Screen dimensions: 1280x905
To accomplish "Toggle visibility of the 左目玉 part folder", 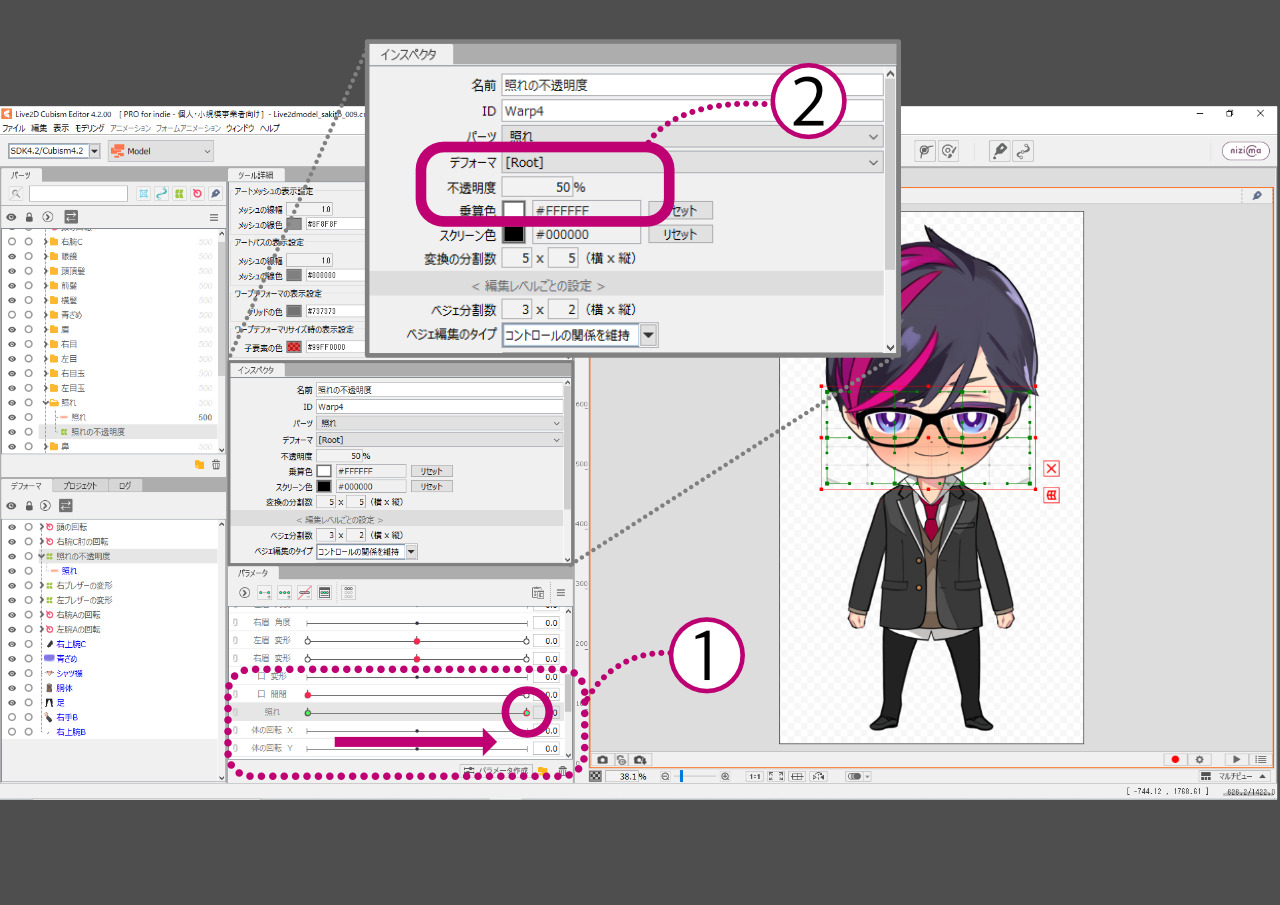I will click(12, 388).
